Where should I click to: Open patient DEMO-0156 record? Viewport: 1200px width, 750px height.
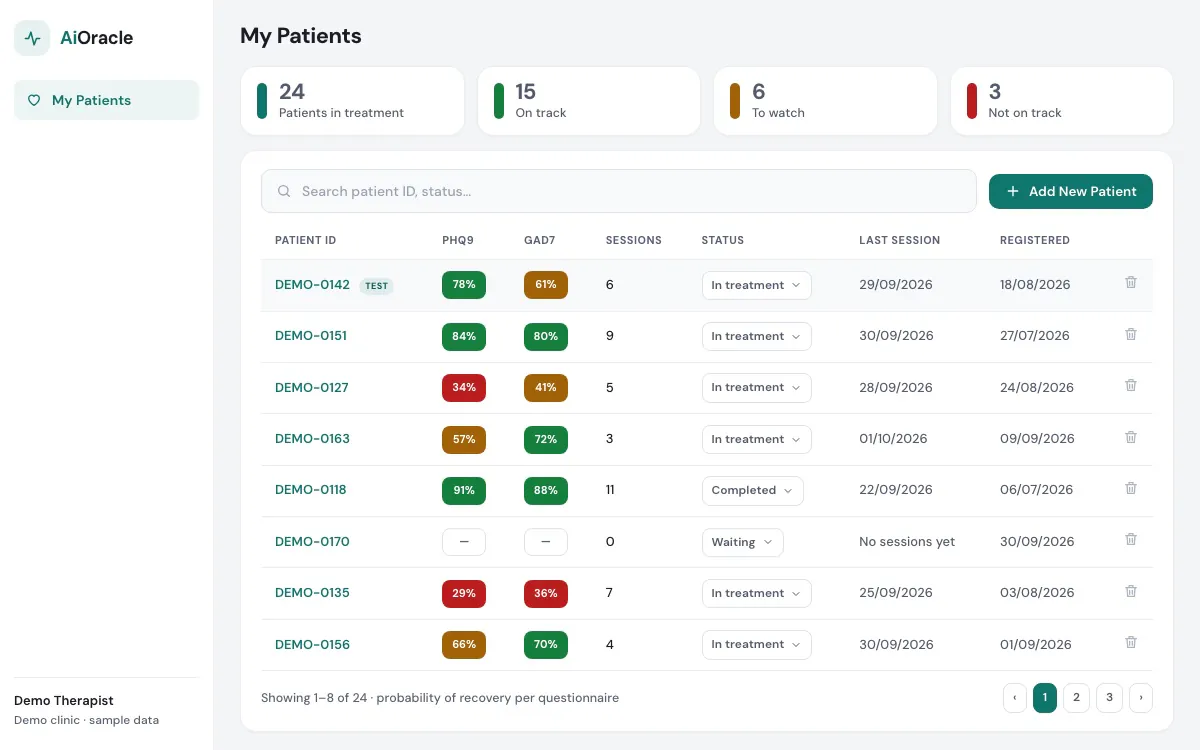coord(312,645)
